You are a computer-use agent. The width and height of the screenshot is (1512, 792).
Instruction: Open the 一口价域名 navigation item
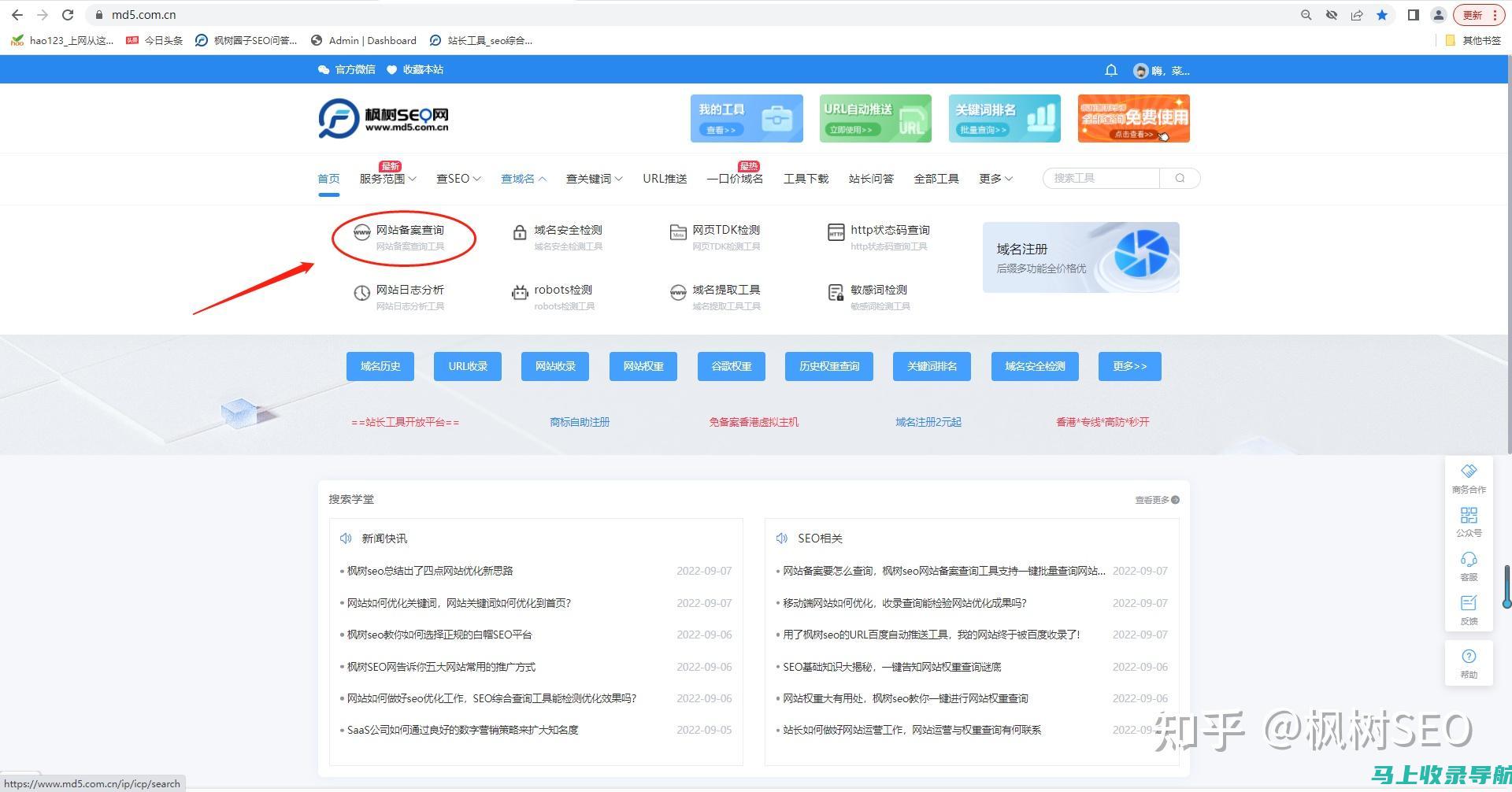(x=735, y=179)
